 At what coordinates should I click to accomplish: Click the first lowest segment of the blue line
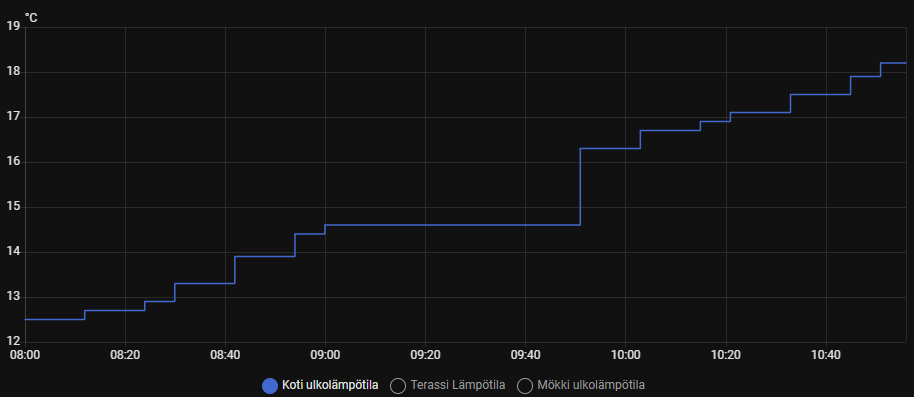tap(55, 319)
